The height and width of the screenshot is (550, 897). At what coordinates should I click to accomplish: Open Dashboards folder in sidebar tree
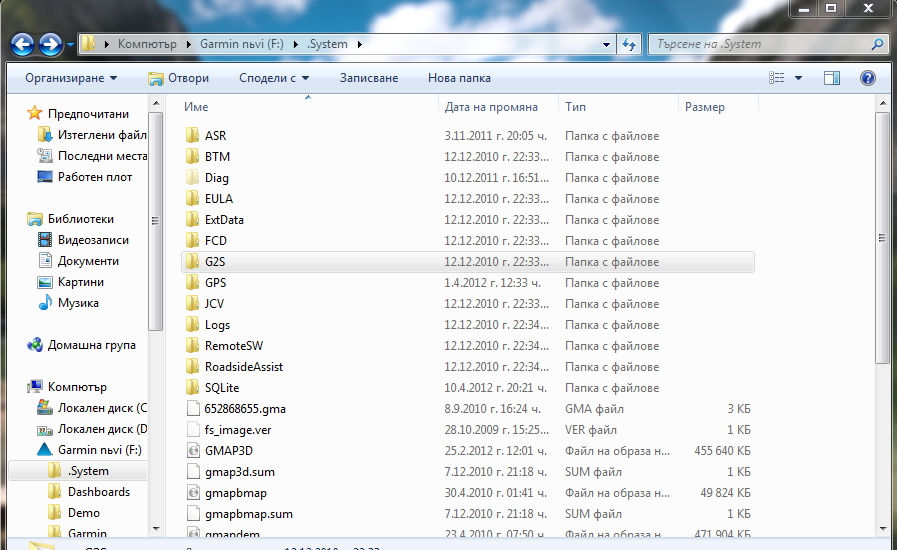click(98, 492)
